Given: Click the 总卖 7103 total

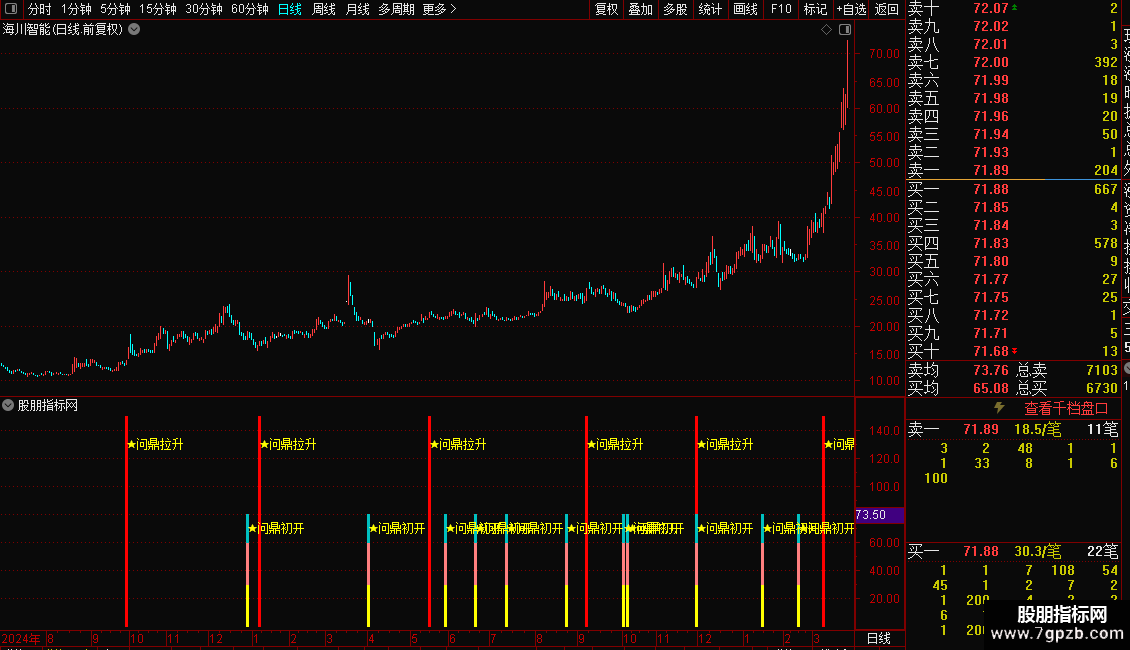Looking at the screenshot, I should point(1102,370).
